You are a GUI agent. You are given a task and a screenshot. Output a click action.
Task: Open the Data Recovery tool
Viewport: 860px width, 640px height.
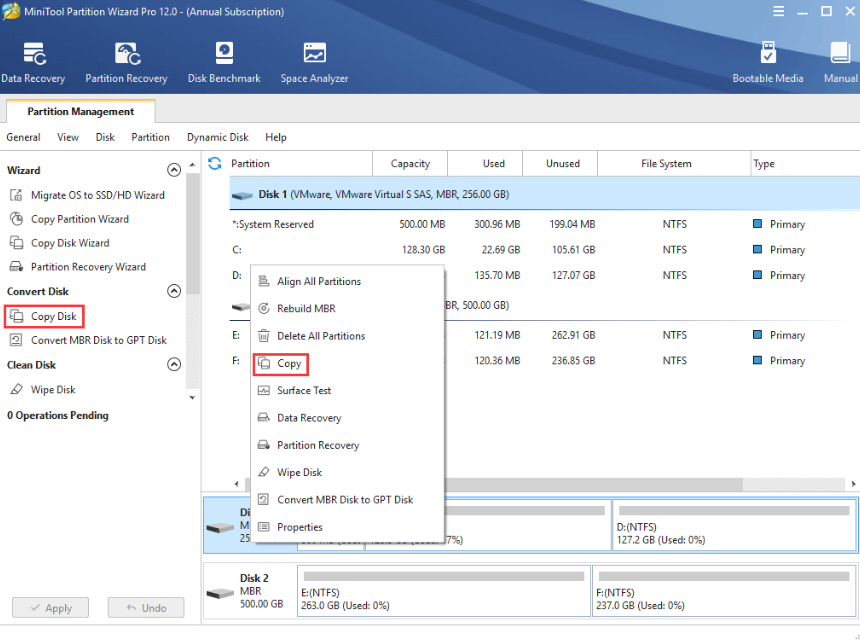point(34,60)
